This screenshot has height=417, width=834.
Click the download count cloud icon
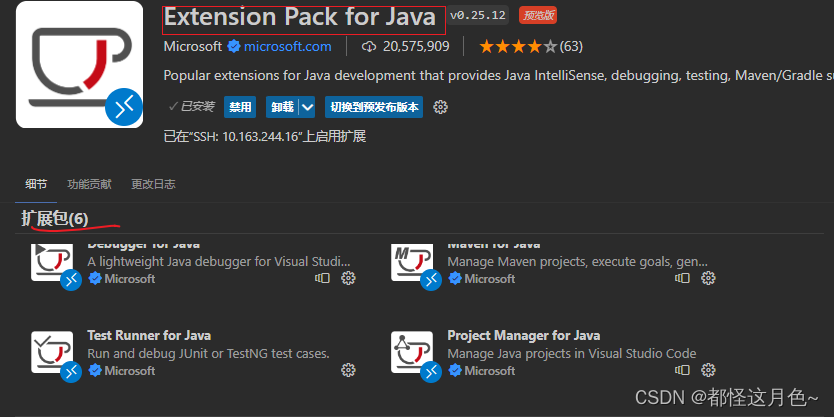(x=369, y=47)
